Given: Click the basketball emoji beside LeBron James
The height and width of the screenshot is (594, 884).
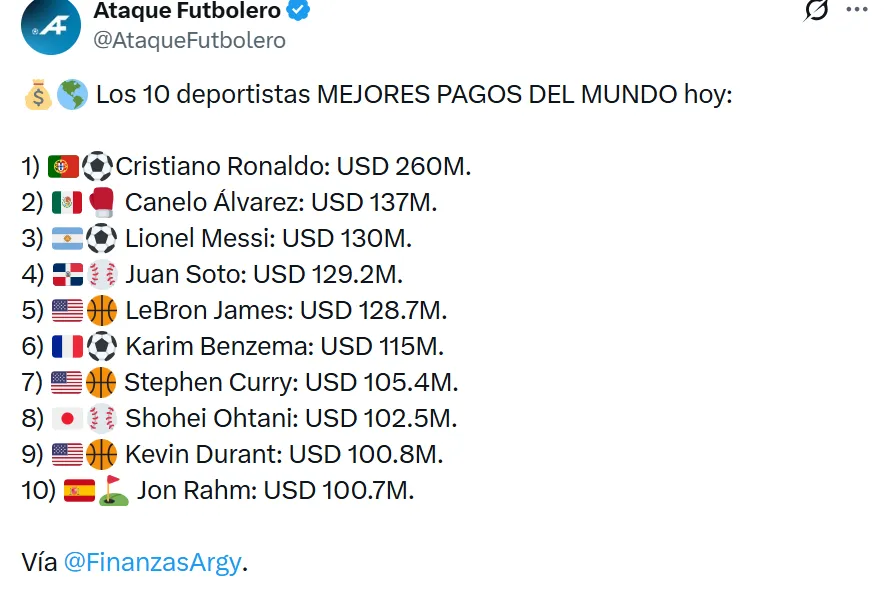Looking at the screenshot, I should (102, 310).
